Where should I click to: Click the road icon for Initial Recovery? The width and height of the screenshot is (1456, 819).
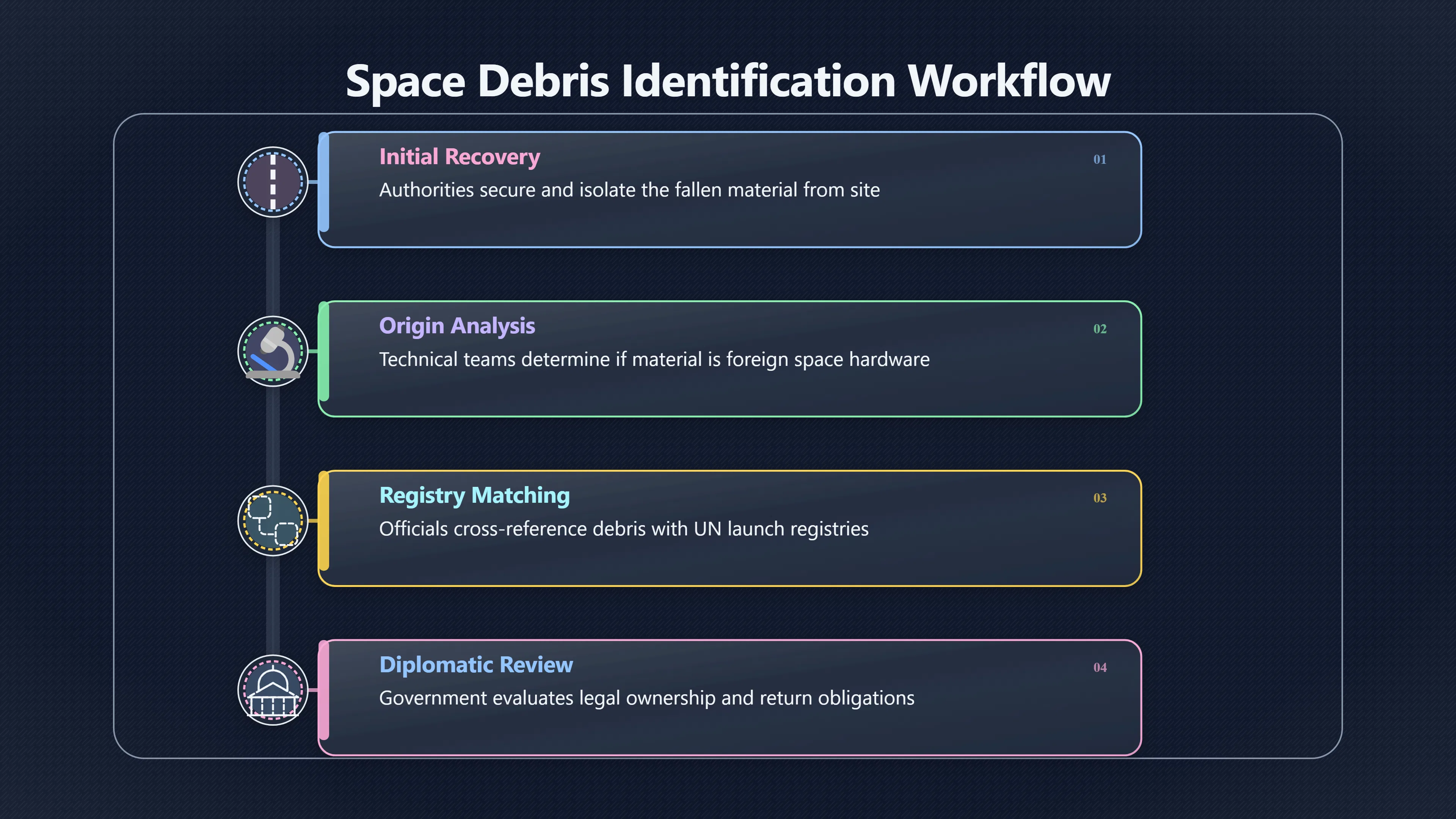click(273, 182)
